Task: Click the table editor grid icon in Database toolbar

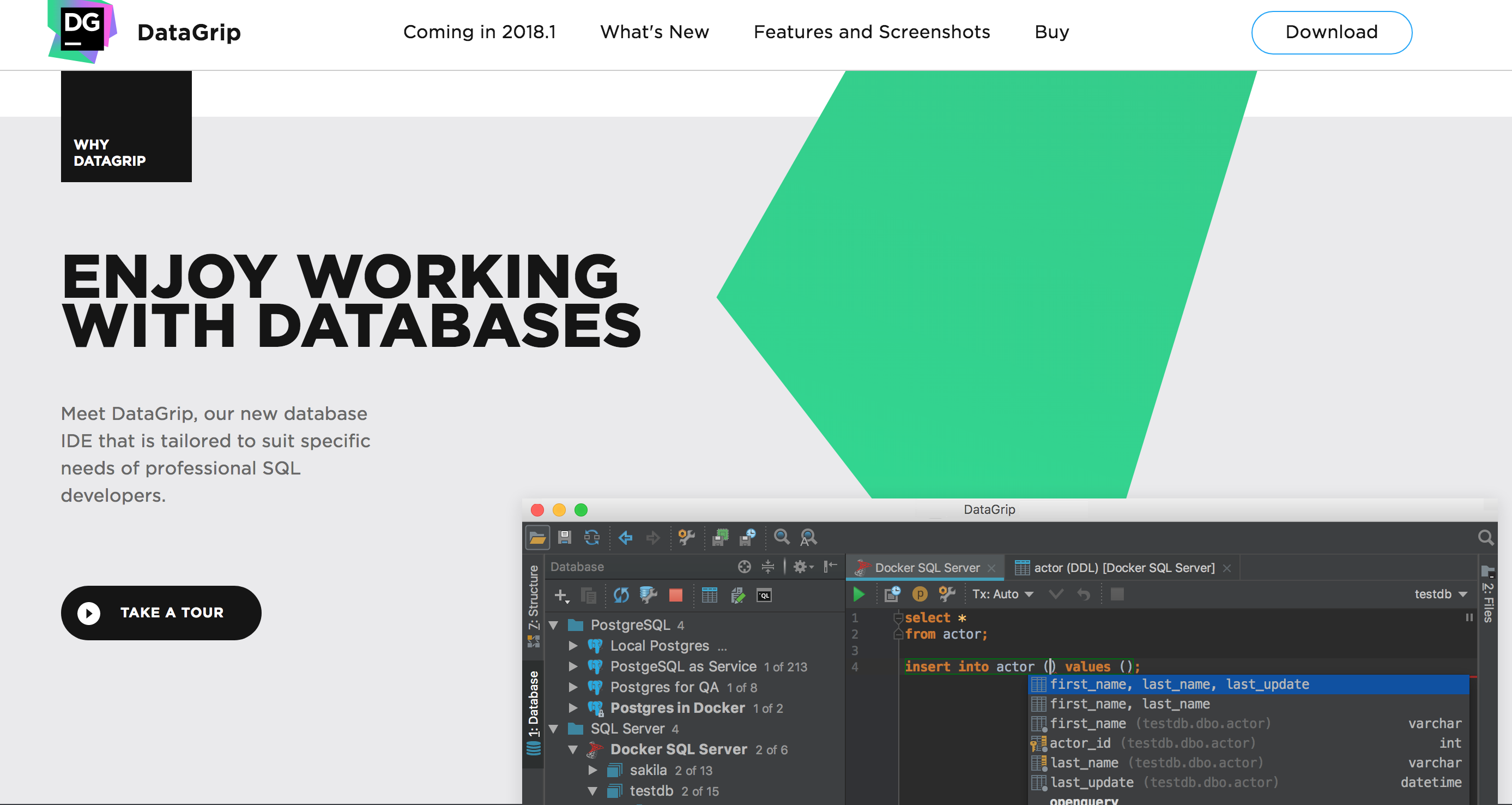Action: tap(709, 595)
